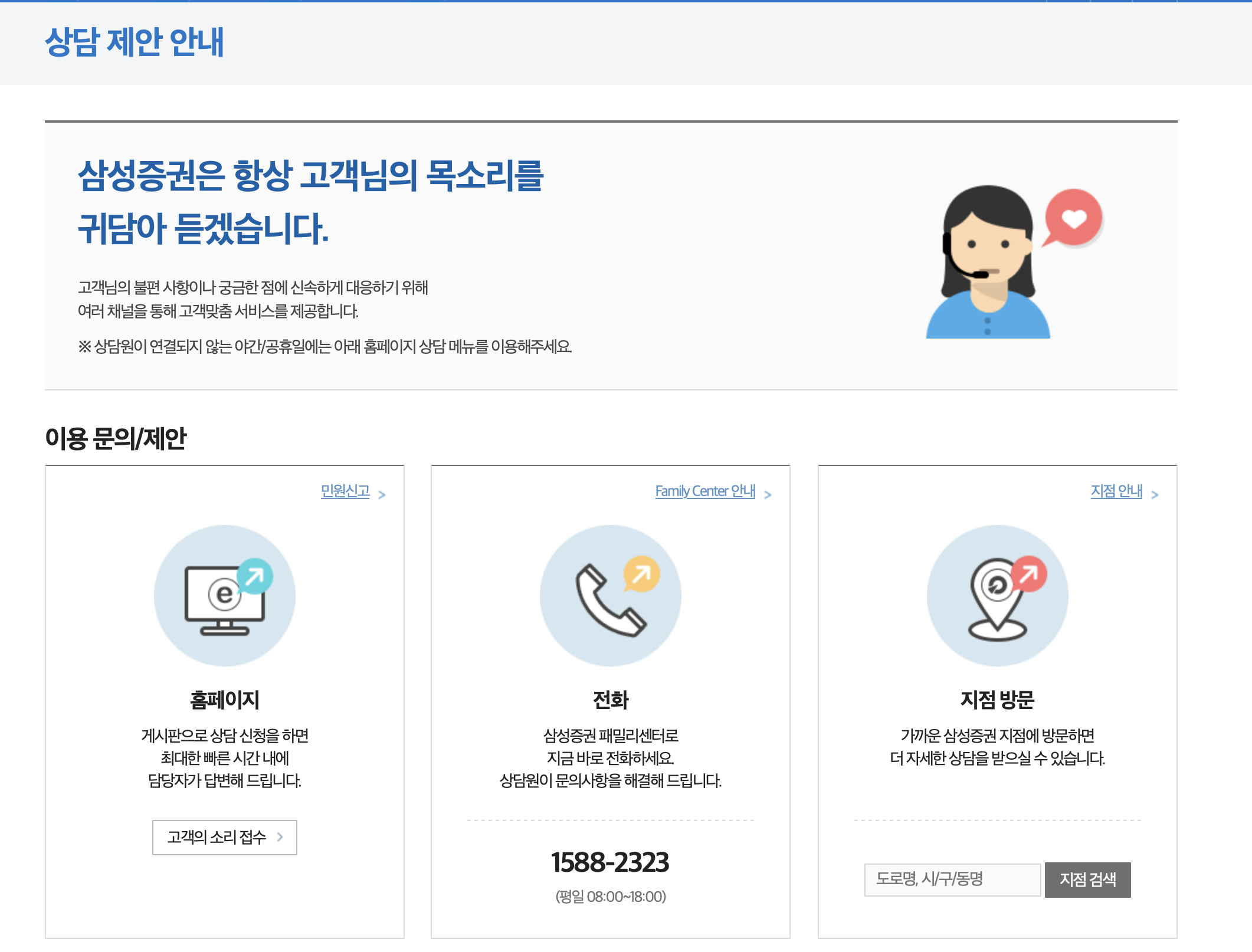Screen dimensions: 1252x952
Task: Click the phone number 1588-2323
Action: coord(611,863)
